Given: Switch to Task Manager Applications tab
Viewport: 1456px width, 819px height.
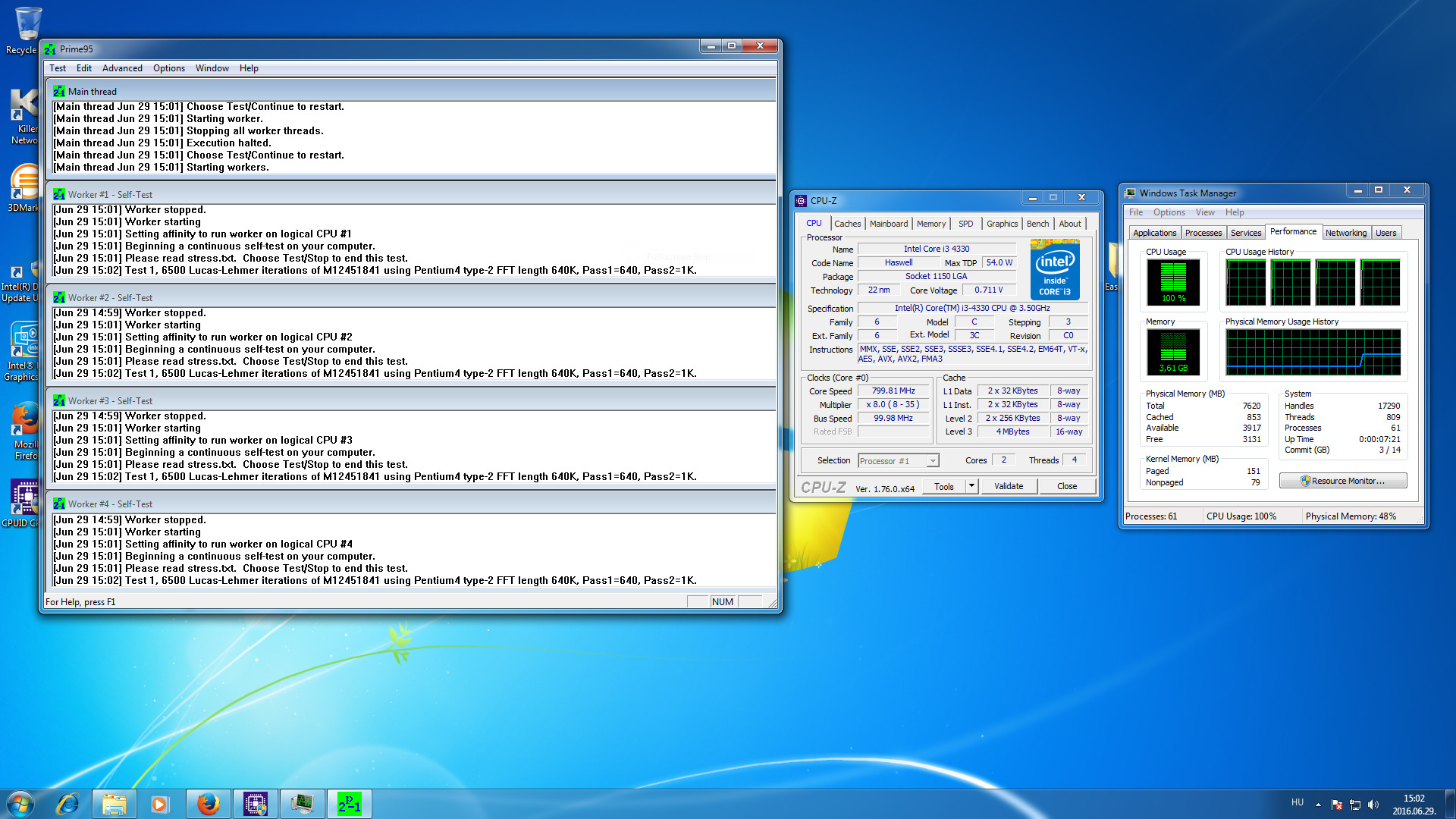Looking at the screenshot, I should click(x=1154, y=233).
